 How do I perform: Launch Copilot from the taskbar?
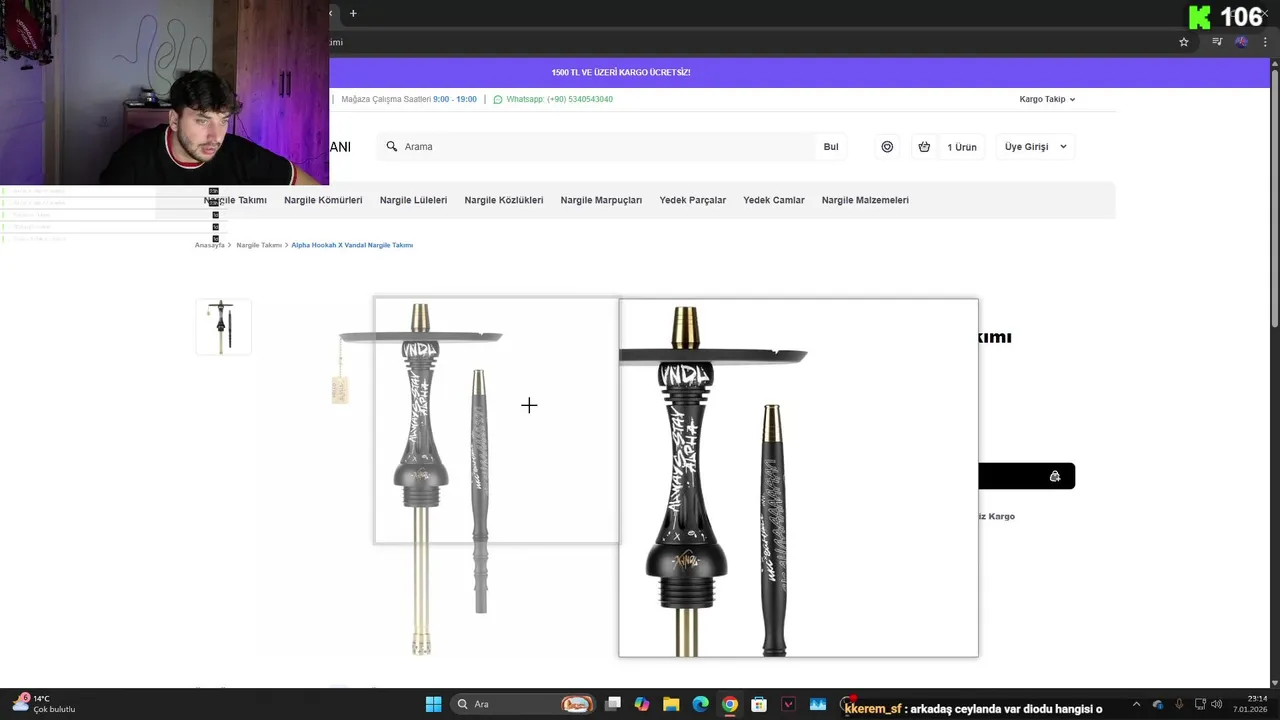(x=642, y=704)
